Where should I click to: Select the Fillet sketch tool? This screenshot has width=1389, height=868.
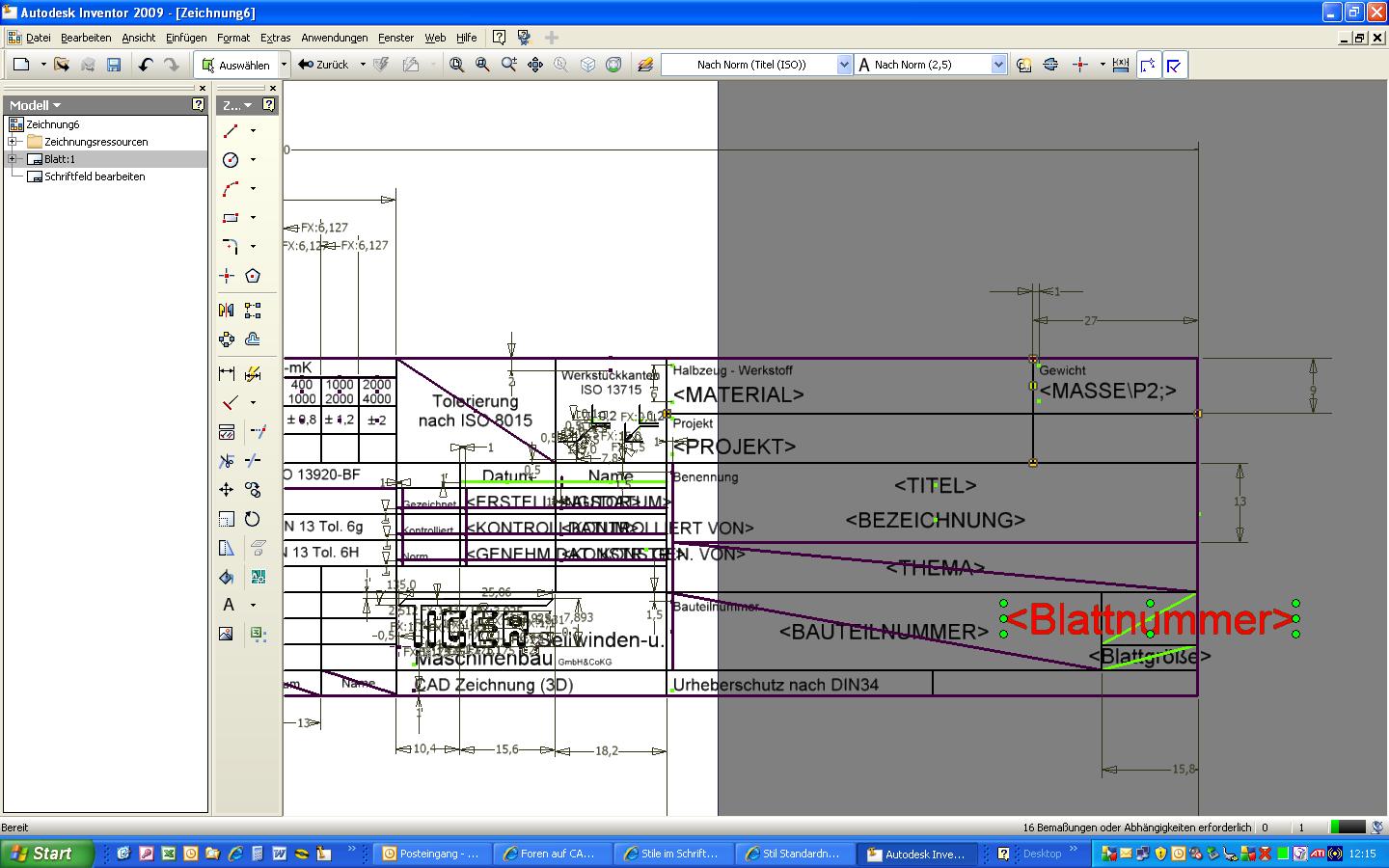pos(231,246)
